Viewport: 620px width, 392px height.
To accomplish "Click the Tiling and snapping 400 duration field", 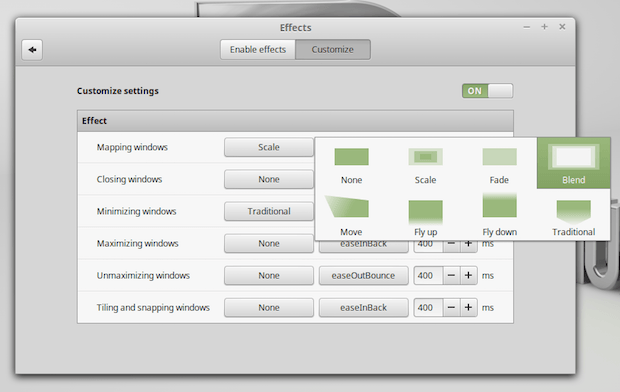I will click(428, 307).
